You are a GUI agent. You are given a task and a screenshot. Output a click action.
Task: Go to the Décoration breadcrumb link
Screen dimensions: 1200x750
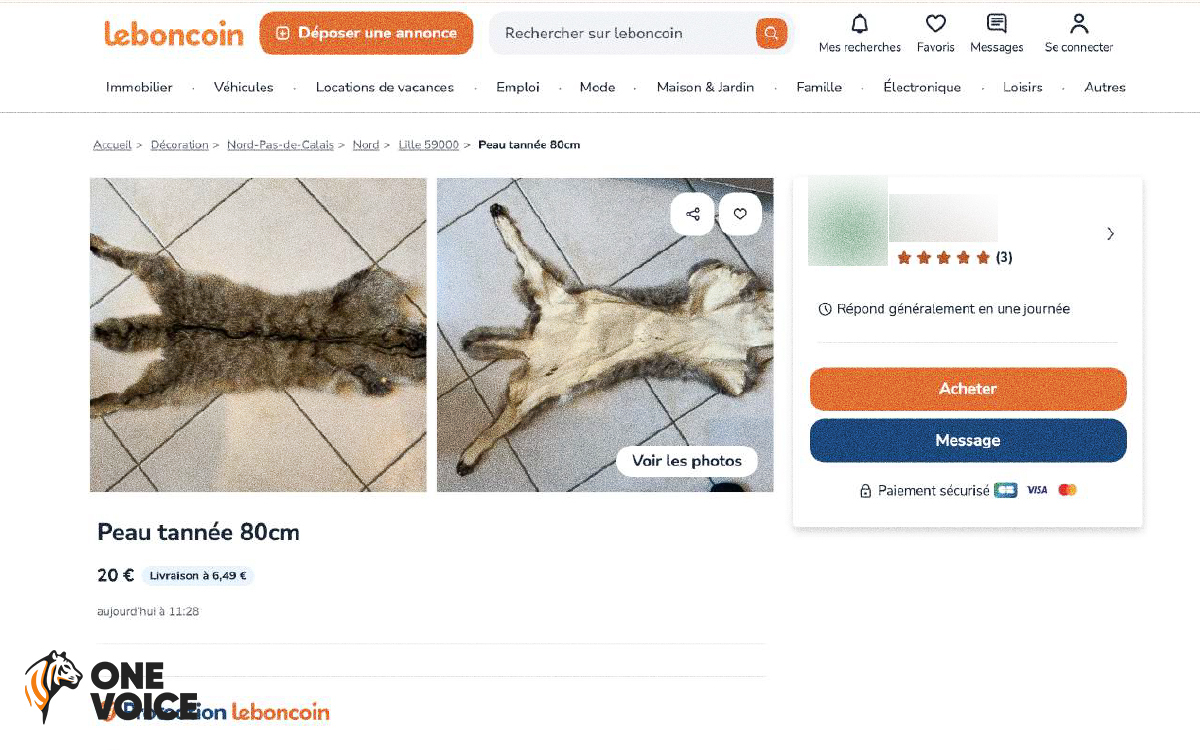coord(179,145)
